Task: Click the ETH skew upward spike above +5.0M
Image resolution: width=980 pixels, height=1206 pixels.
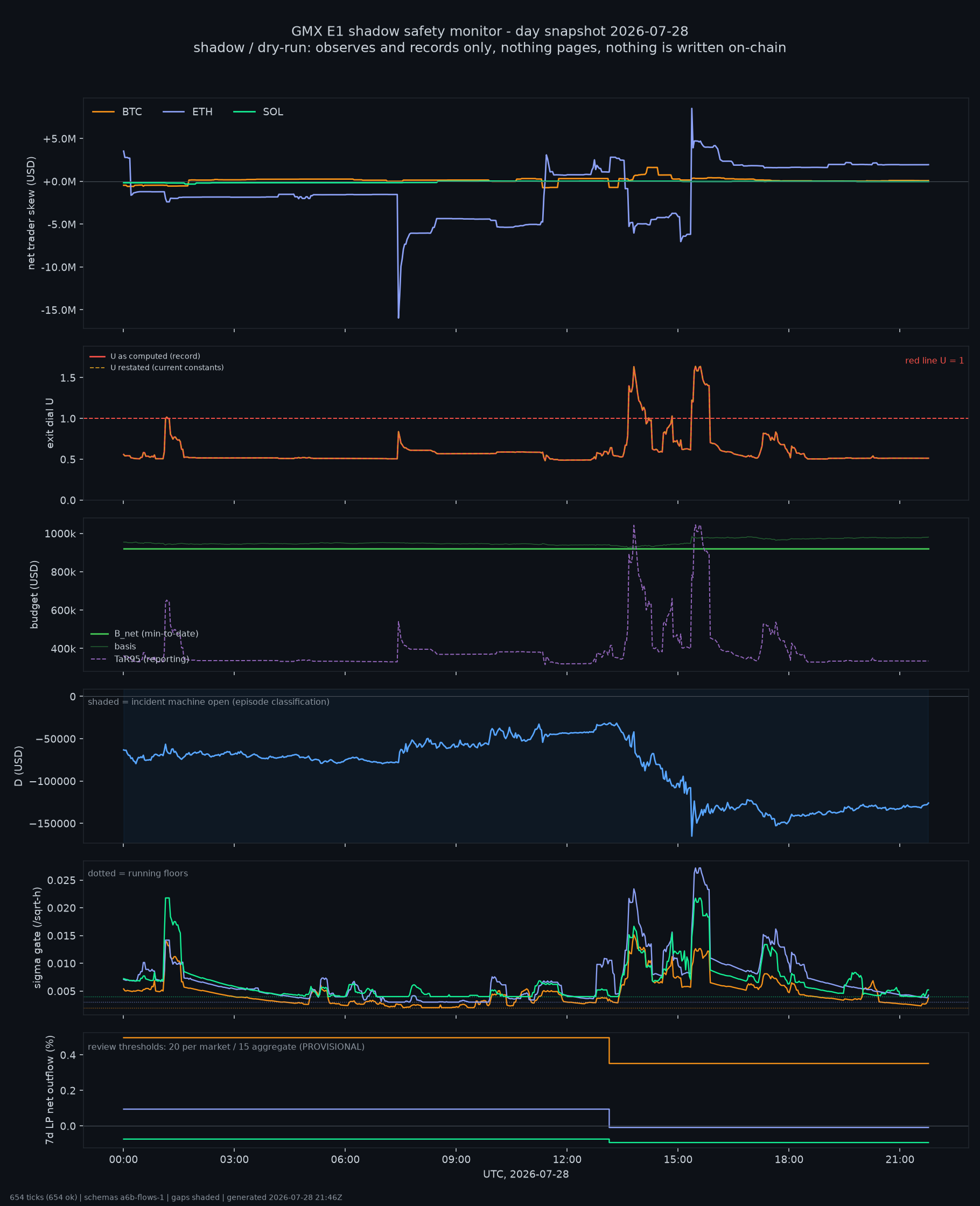Action: click(x=691, y=109)
